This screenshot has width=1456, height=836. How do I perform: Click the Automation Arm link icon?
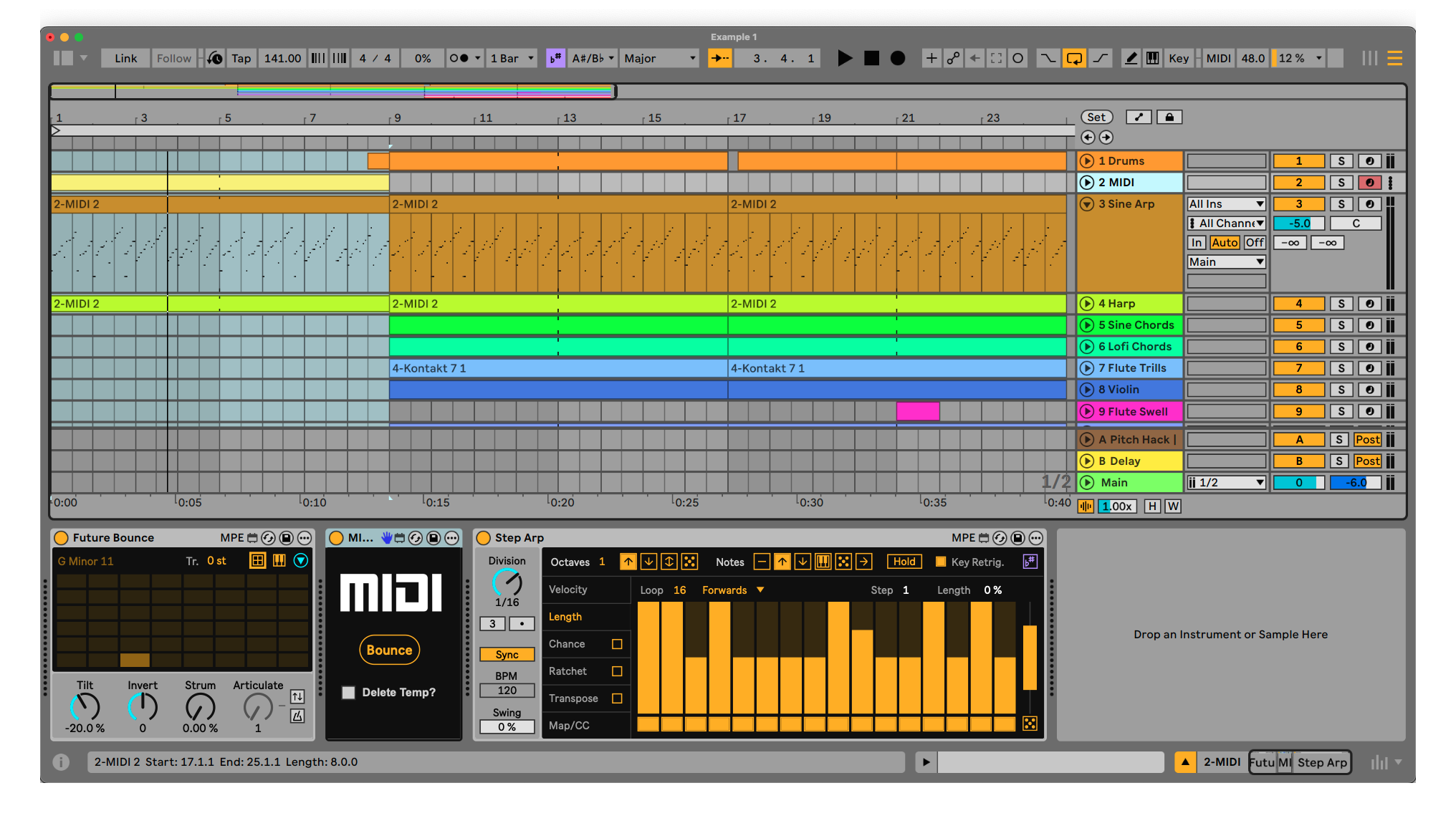coord(953,58)
